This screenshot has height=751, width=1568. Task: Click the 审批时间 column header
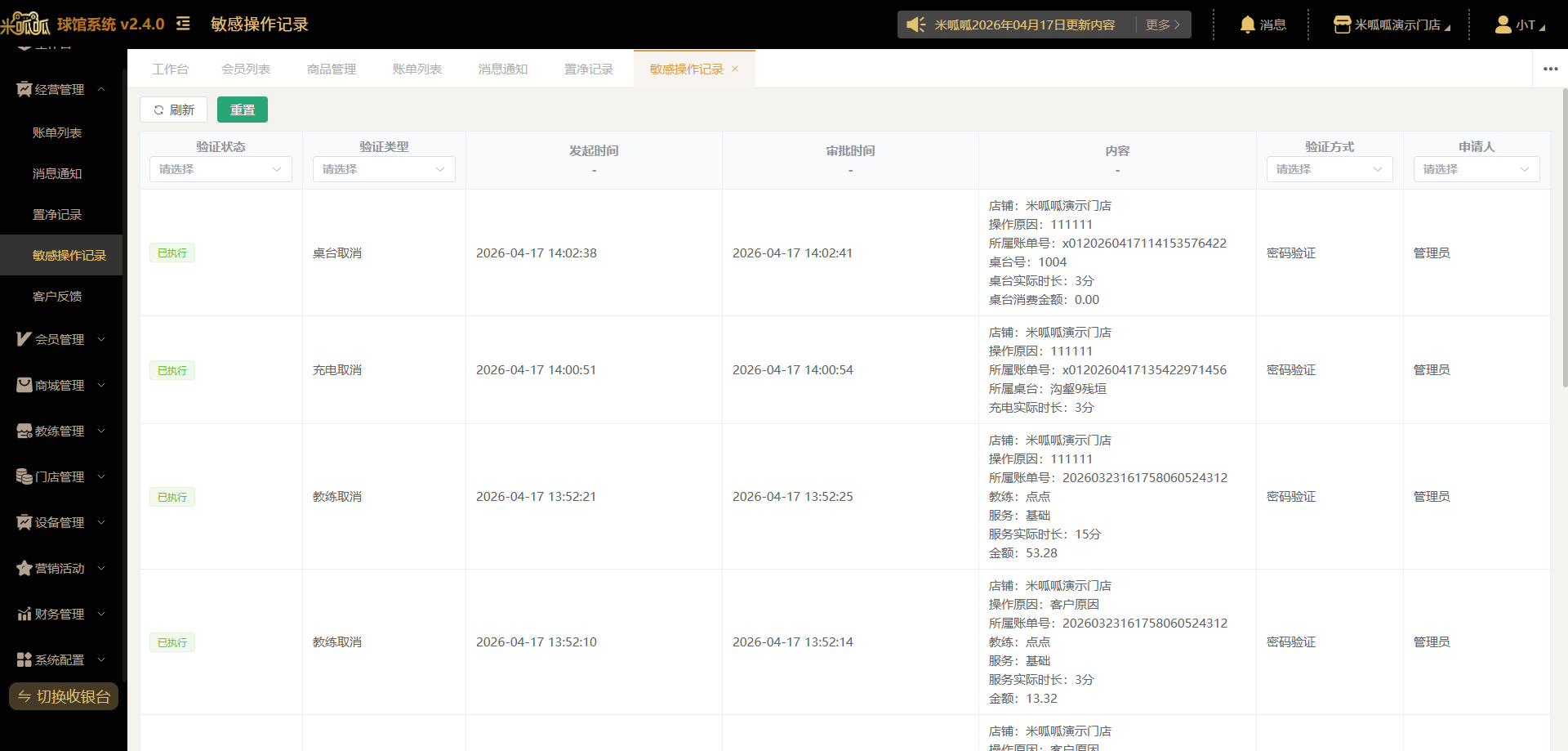pos(850,150)
